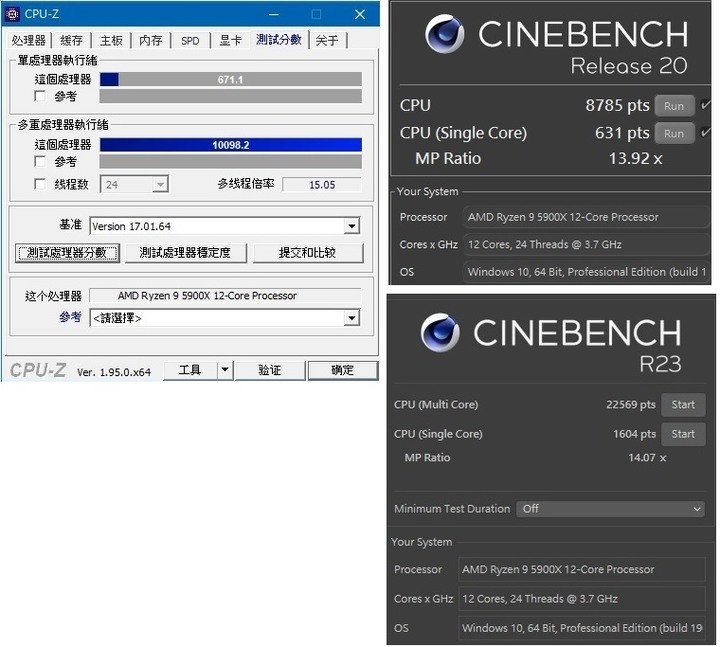This screenshot has width=720, height=647.
Task: Start the R23 CPU (Single Core) test
Action: pos(683,434)
